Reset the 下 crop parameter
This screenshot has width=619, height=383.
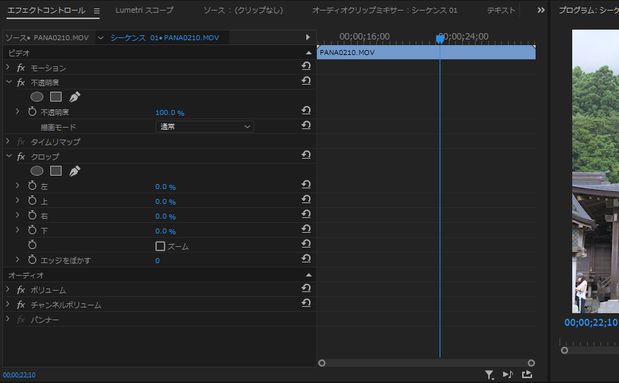tap(306, 229)
